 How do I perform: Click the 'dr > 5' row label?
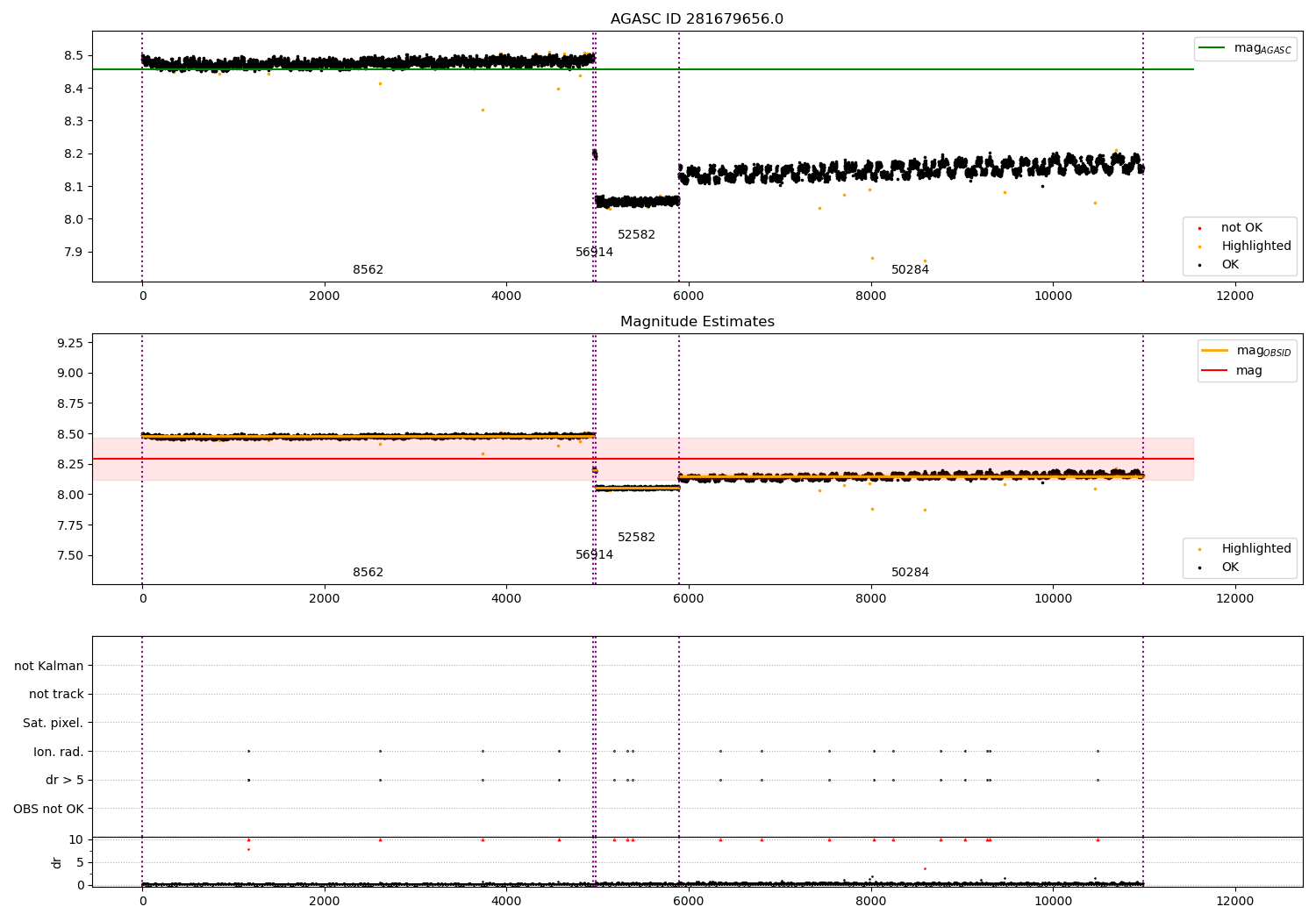(x=65, y=780)
